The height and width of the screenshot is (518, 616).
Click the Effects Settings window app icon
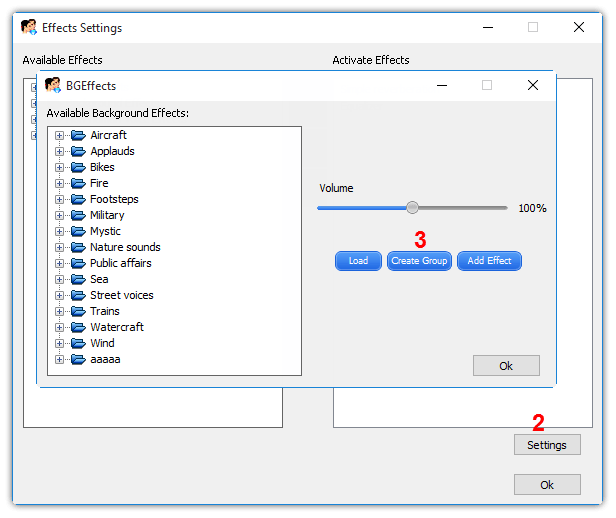29,27
